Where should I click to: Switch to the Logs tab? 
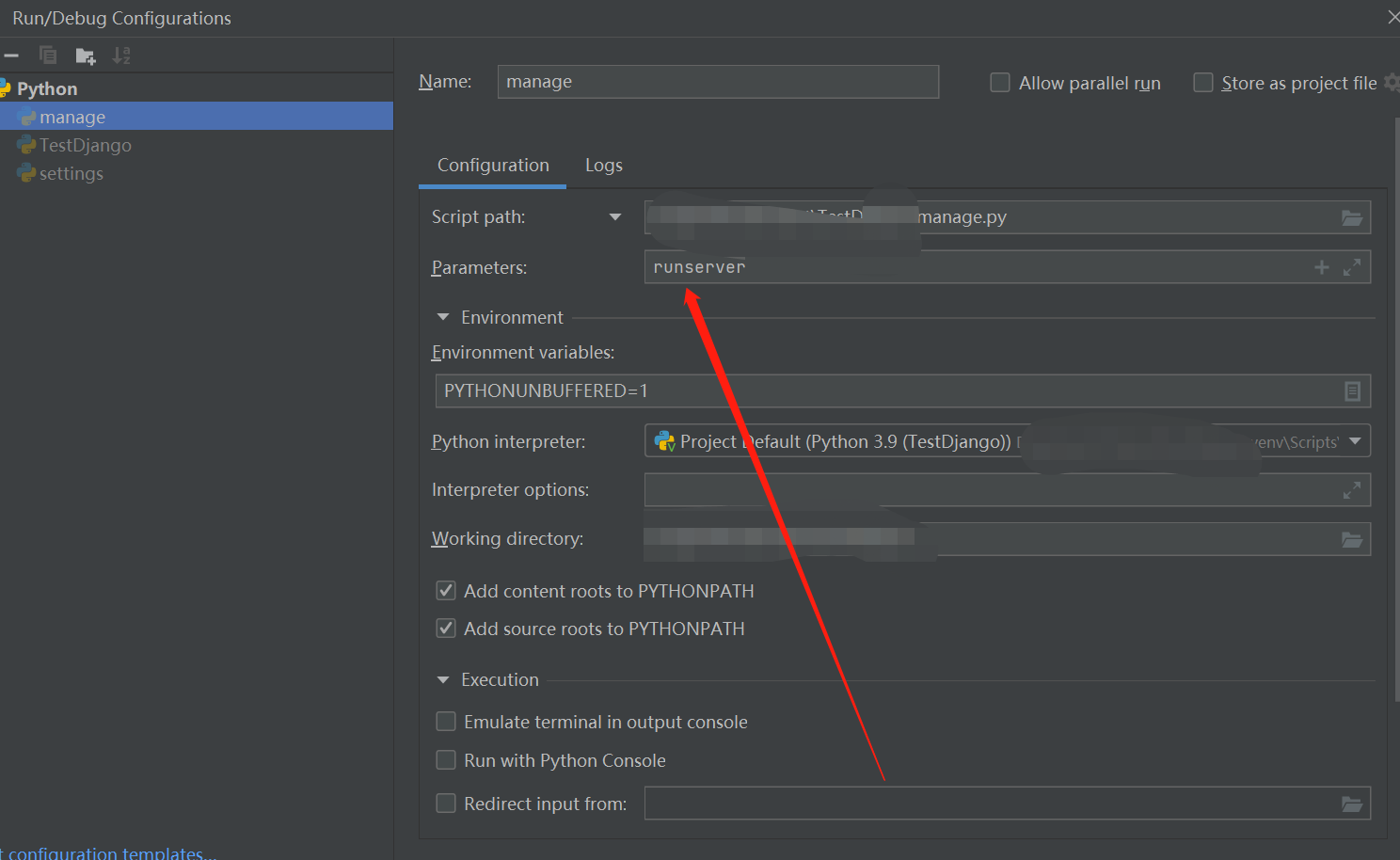[603, 165]
